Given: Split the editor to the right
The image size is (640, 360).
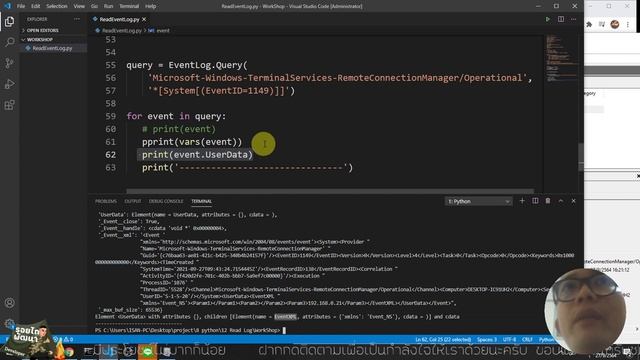Looking at the screenshot, I should tap(561, 19).
